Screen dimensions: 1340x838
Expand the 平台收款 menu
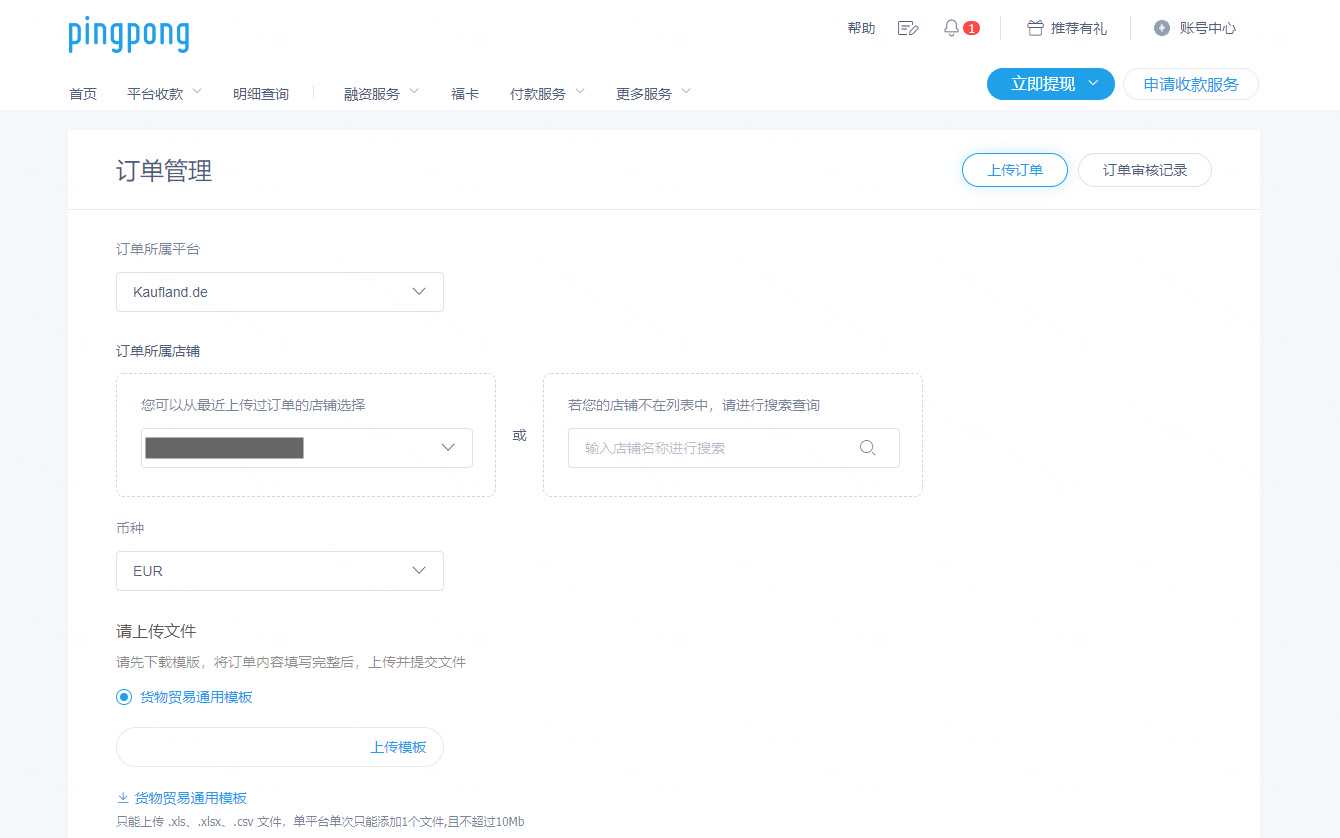(165, 93)
